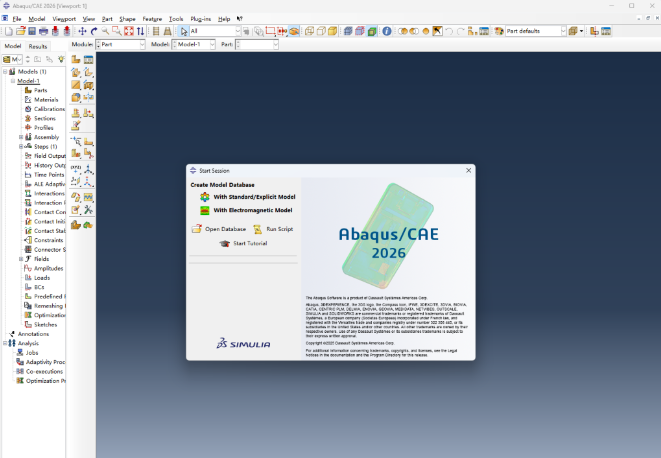Click the Auto-Fit View icon

pos(130,31)
